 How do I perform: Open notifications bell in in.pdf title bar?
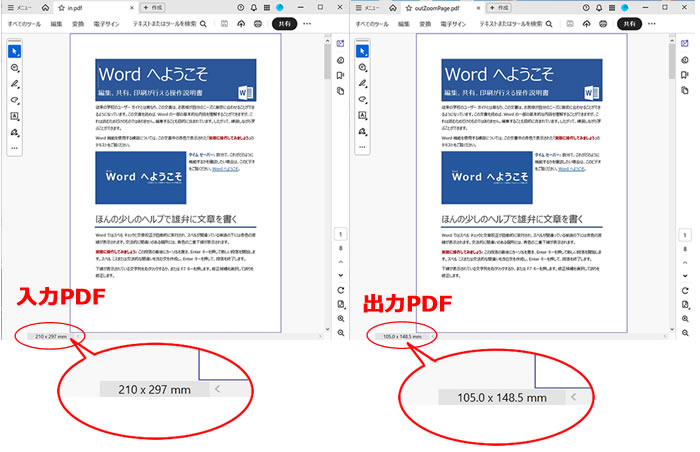click(254, 8)
